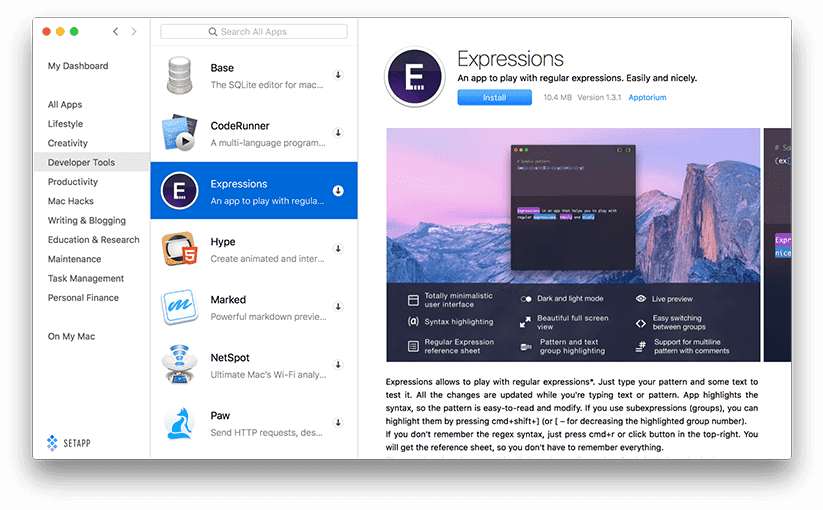Click the CodeRunner app icon

(x=180, y=133)
